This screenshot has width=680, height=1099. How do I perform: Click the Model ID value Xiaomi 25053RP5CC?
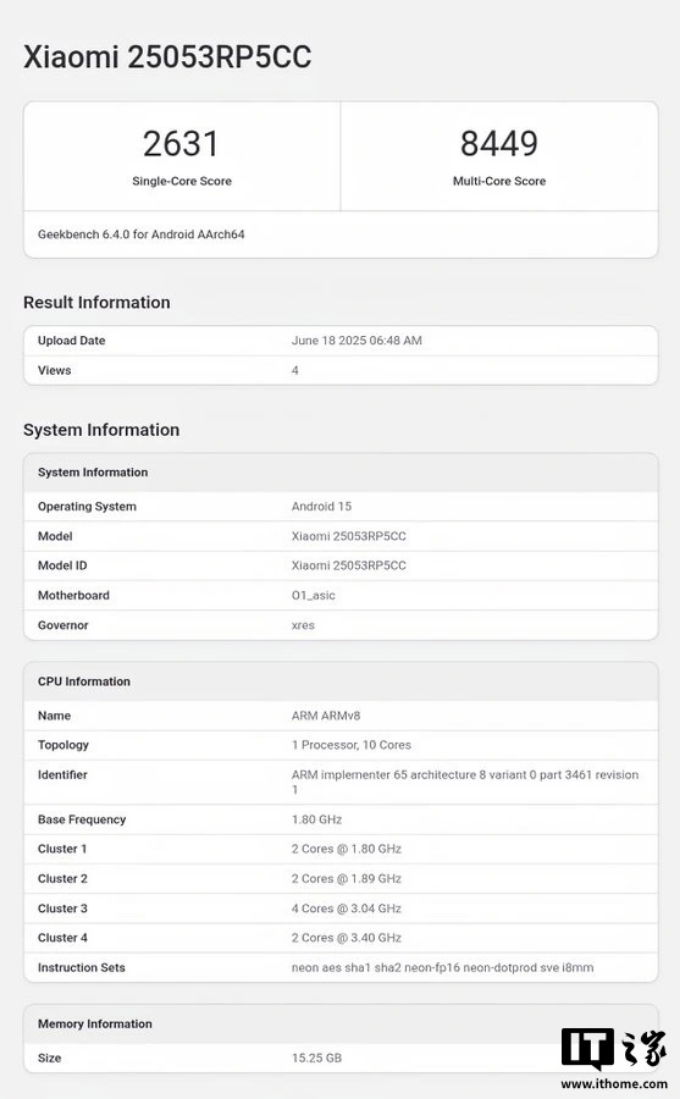348,566
